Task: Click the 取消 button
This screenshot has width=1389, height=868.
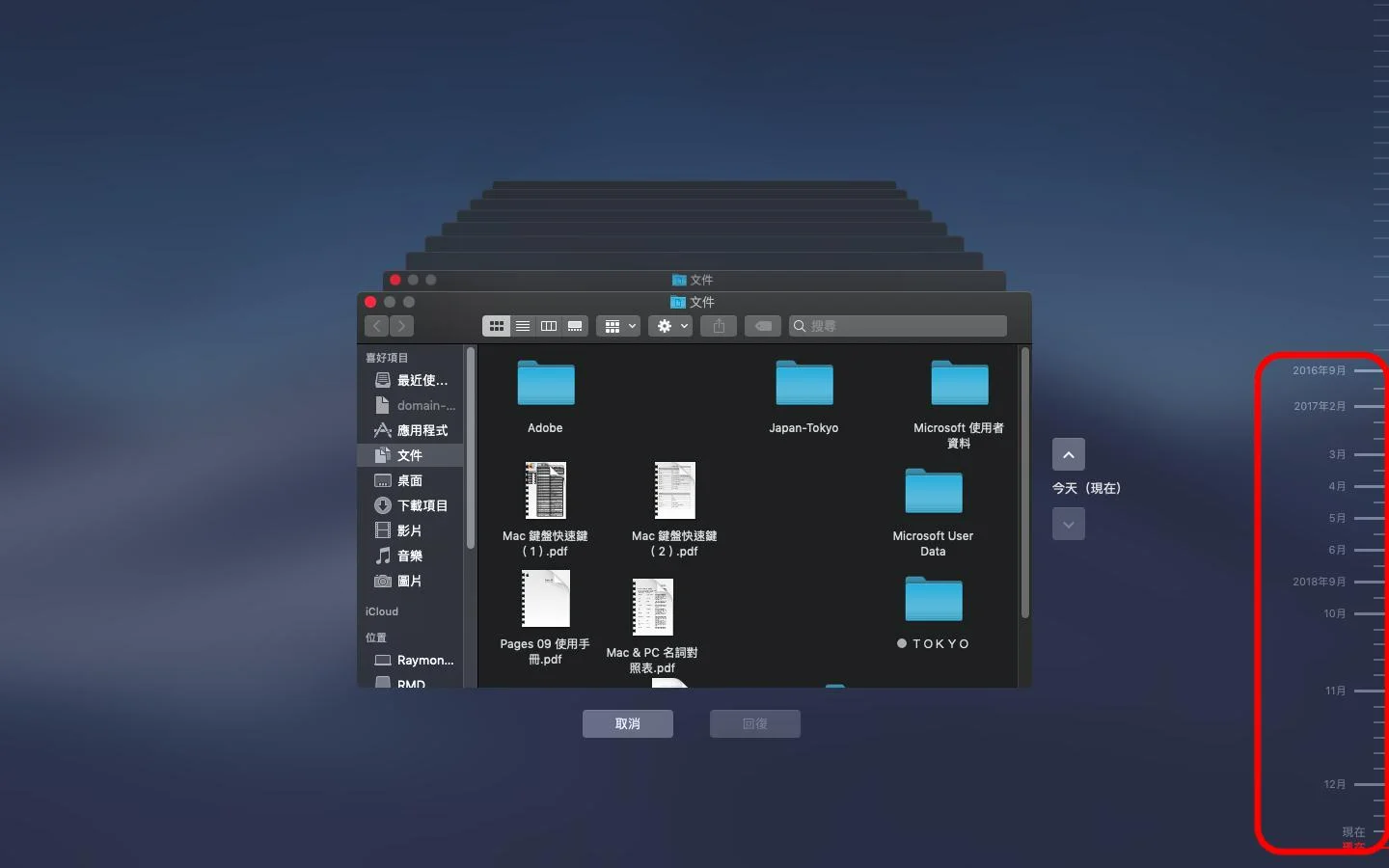Action: click(628, 723)
